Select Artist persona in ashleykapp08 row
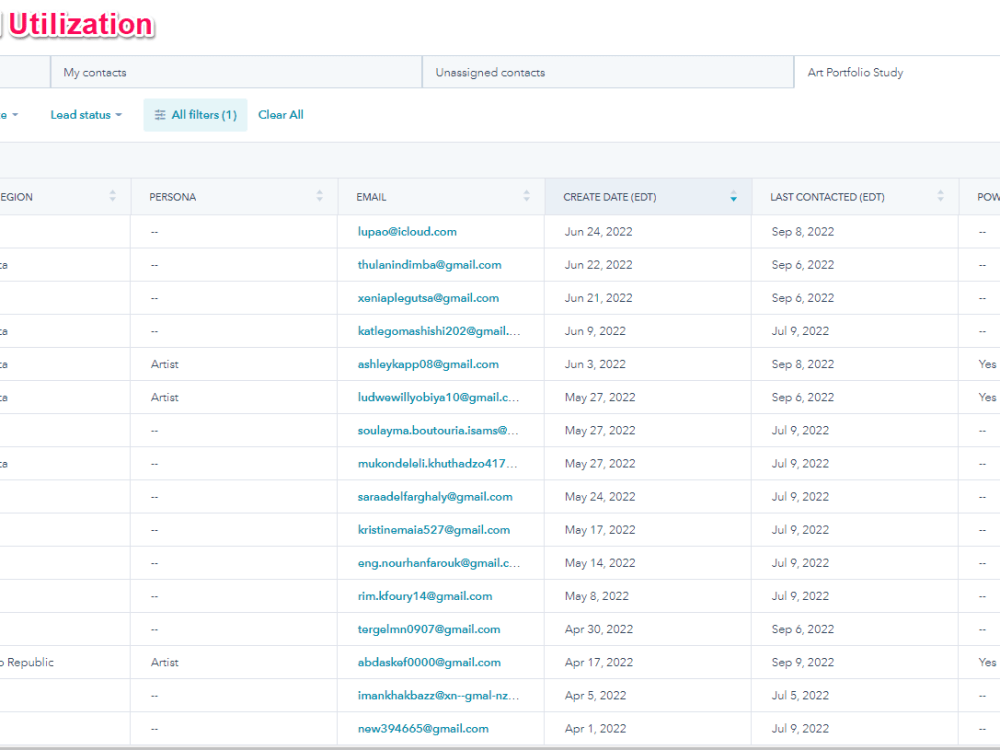Screen dimensions: 1000x750 click(165, 364)
